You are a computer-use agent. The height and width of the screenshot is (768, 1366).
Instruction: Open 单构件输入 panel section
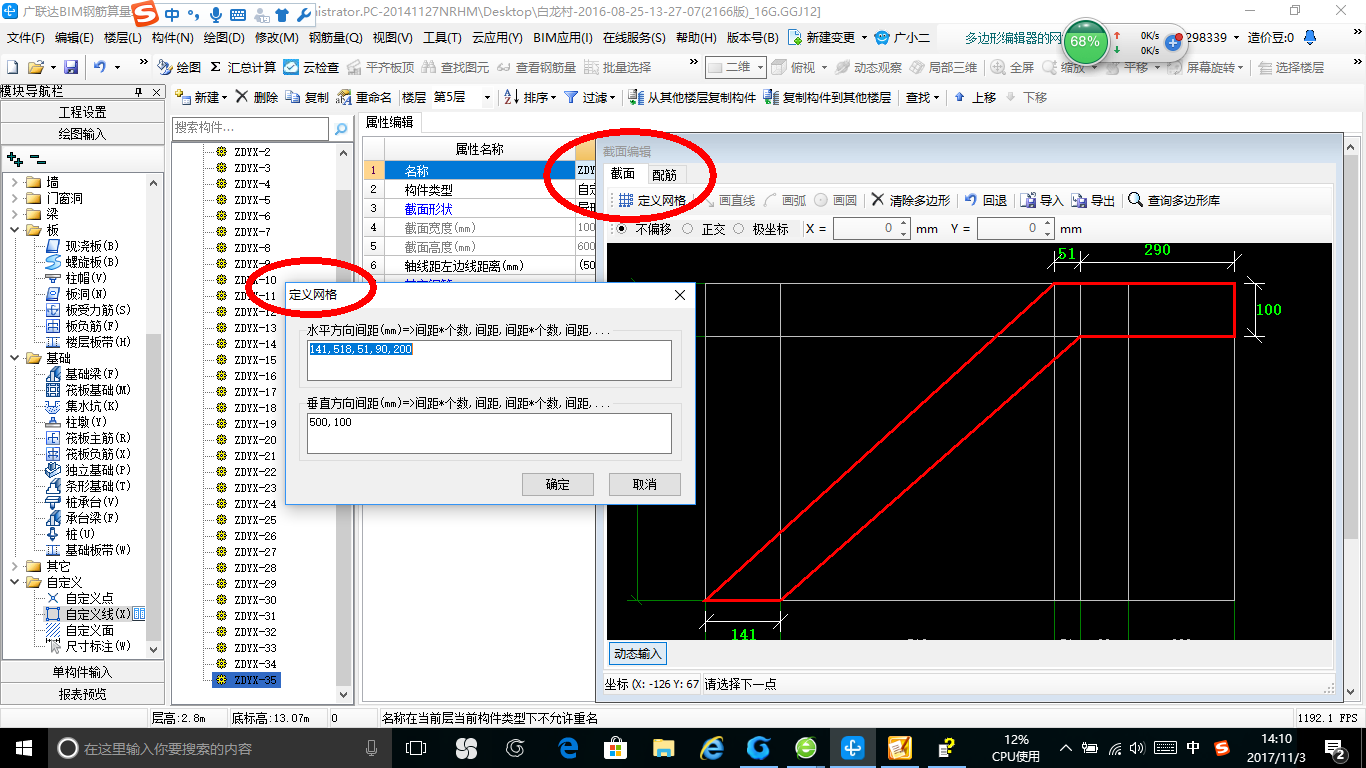(x=82, y=672)
